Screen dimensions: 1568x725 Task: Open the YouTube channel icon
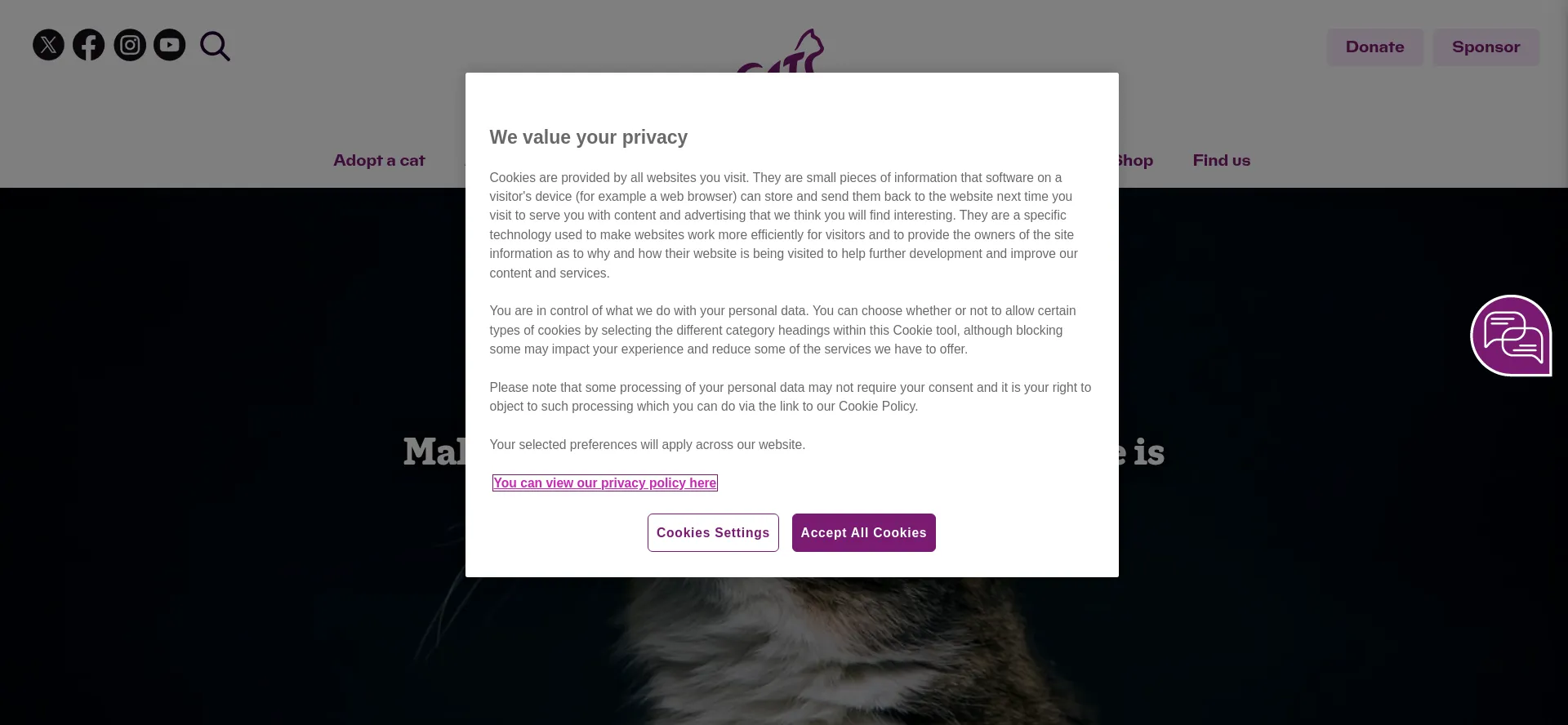click(x=170, y=45)
